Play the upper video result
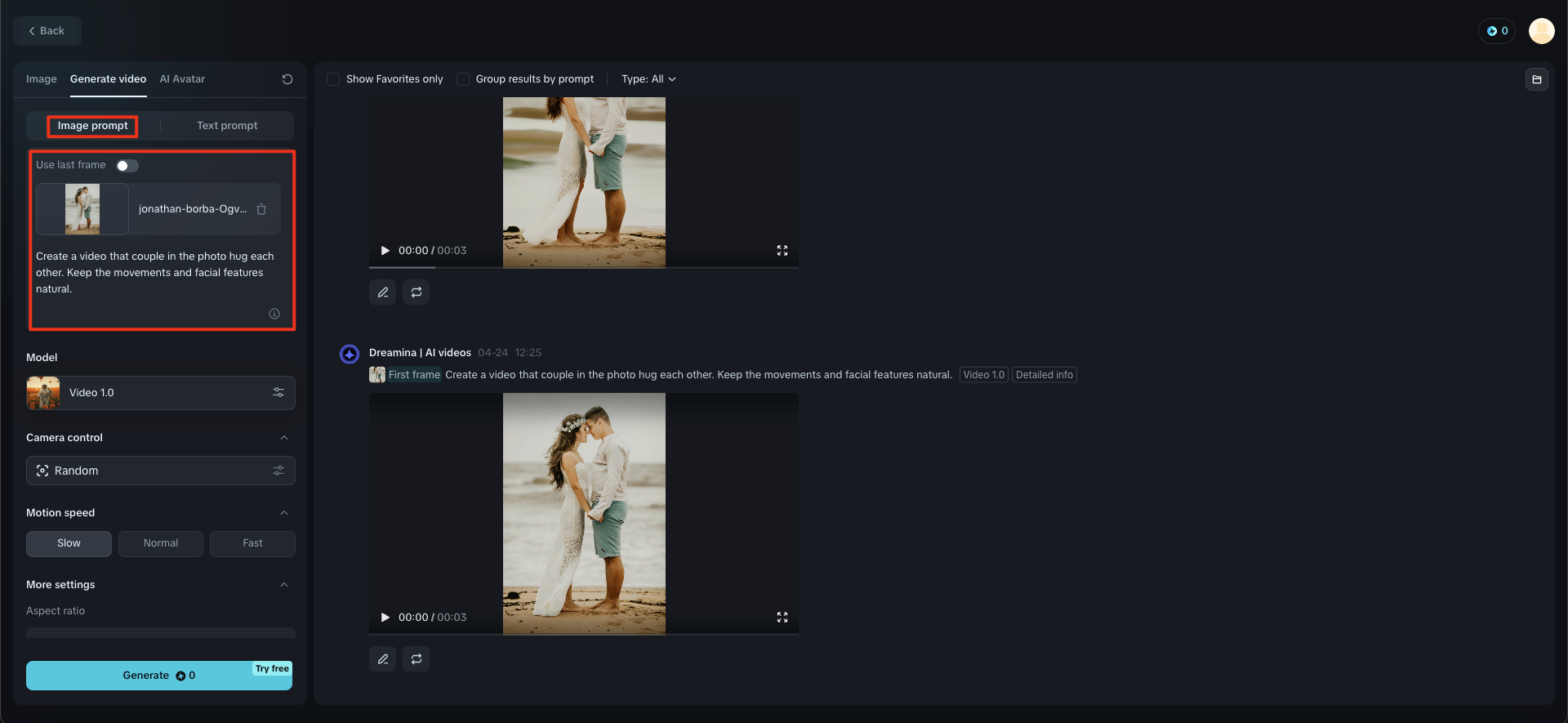The width and height of the screenshot is (1568, 723). 385,251
